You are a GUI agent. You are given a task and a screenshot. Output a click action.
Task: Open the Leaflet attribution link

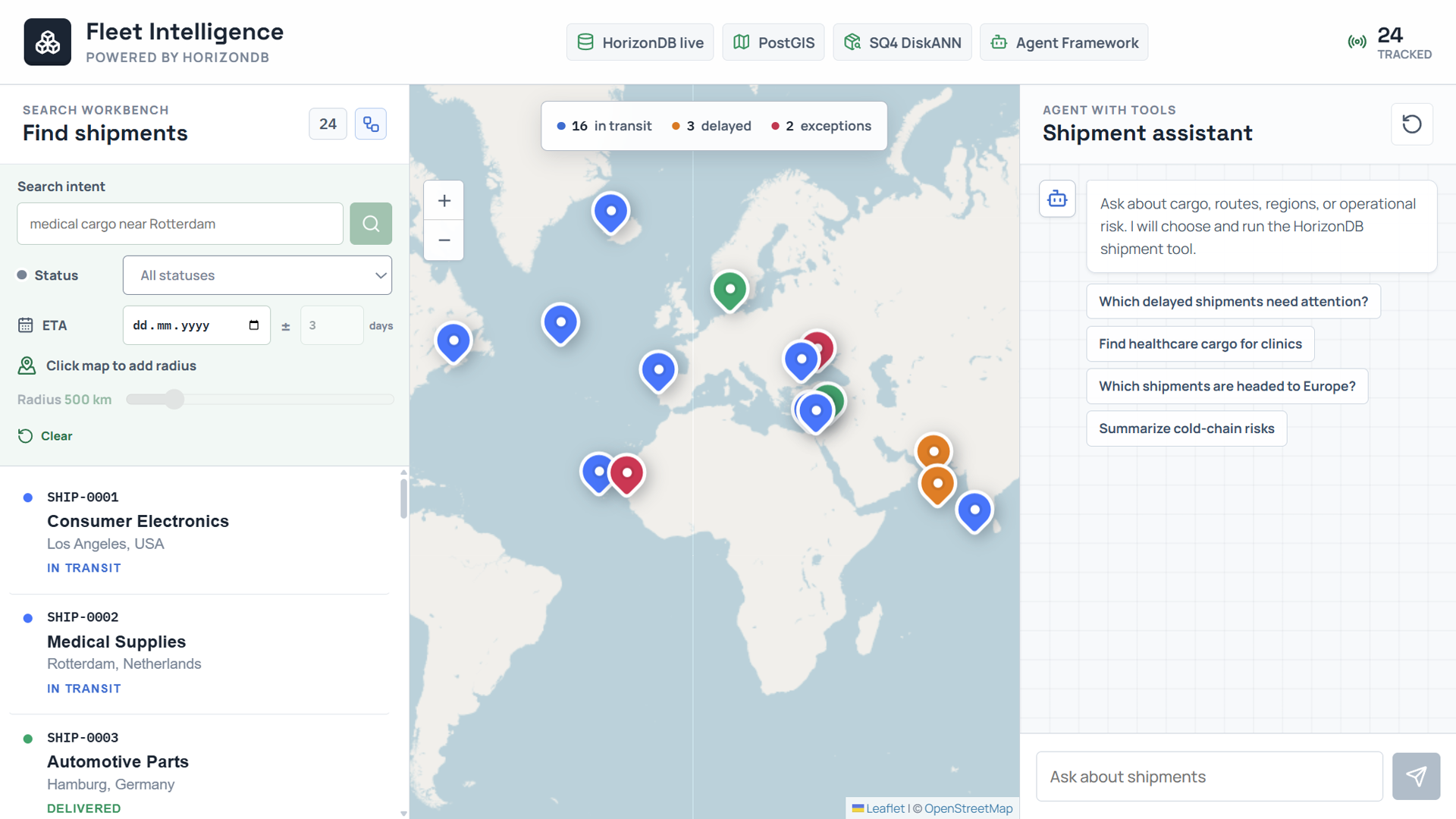(x=878, y=808)
